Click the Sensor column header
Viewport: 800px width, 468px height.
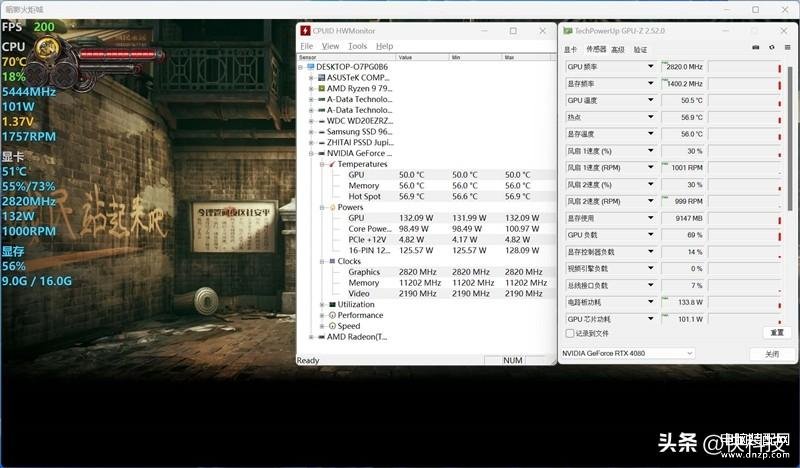coord(346,57)
